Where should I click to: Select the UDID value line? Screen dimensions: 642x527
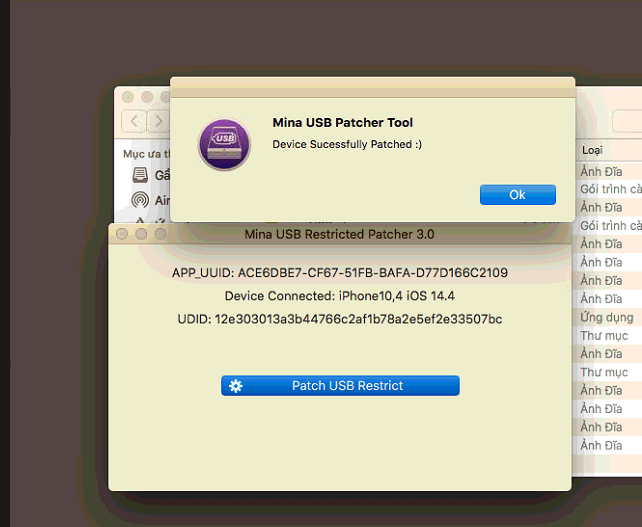point(340,319)
